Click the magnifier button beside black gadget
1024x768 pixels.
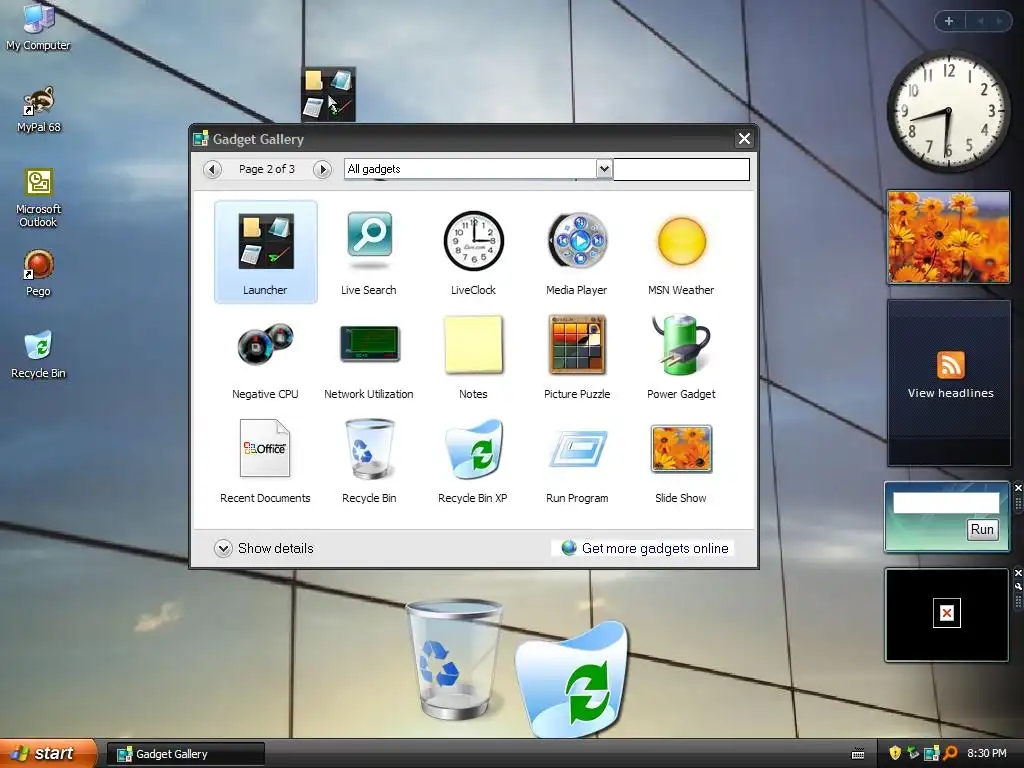tap(1018, 586)
